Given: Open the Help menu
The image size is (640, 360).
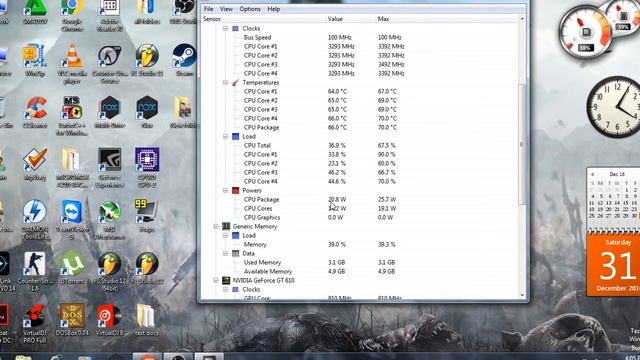Looking at the screenshot, I should click(273, 9).
